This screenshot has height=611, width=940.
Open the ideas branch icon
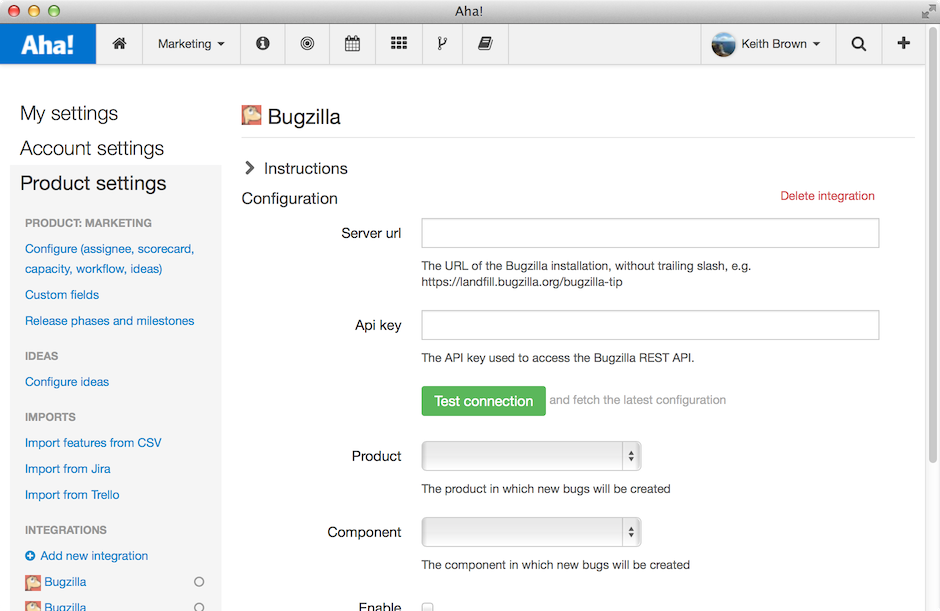[442, 43]
